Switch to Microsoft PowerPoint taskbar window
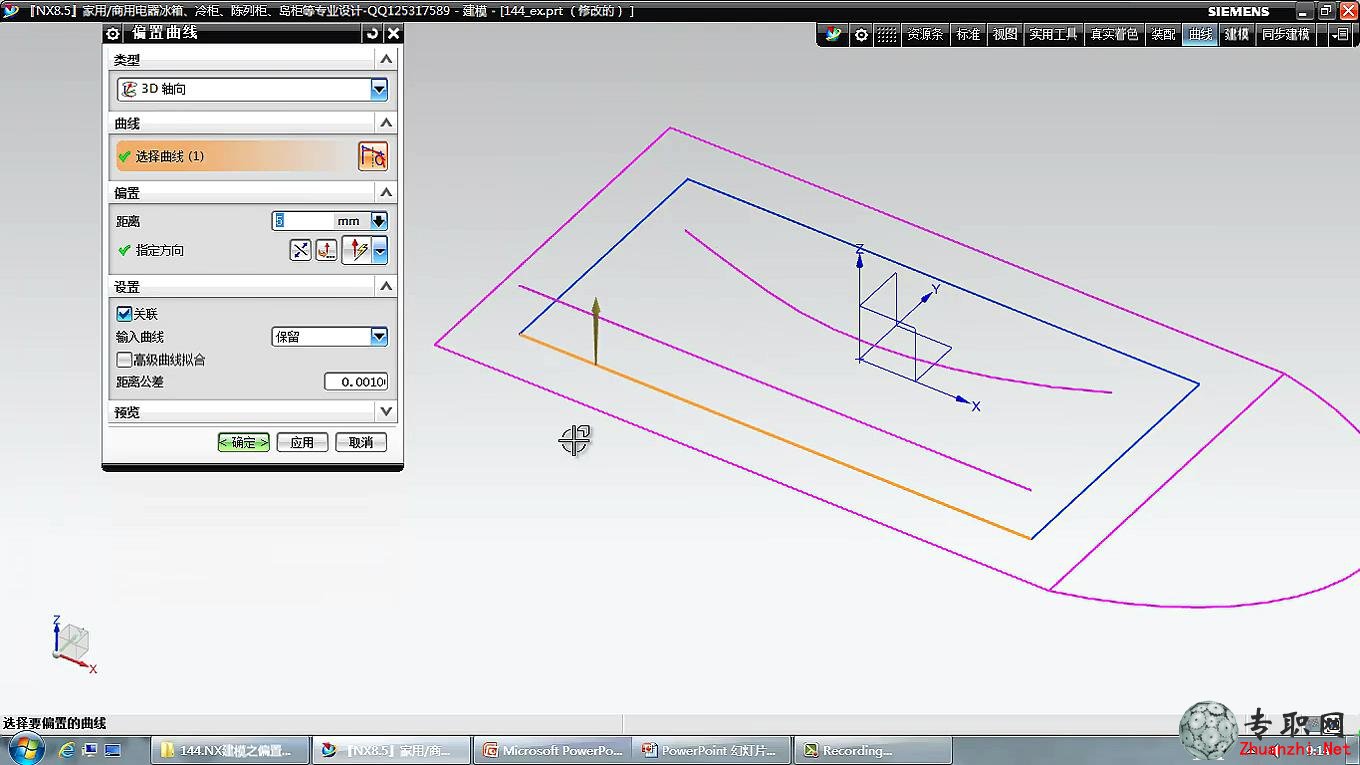This screenshot has width=1360, height=765. coord(552,750)
